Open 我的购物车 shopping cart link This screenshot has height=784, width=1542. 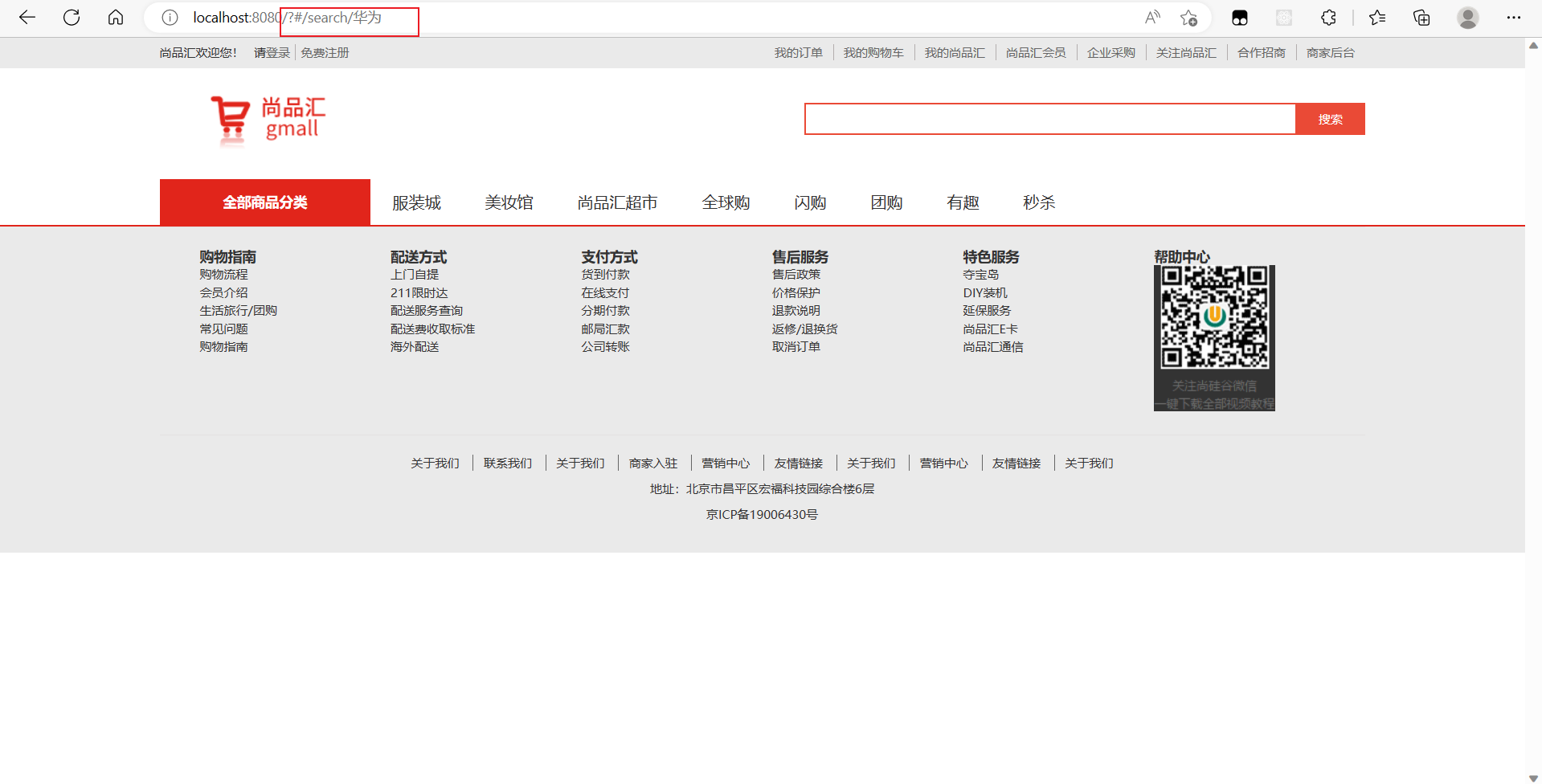coord(873,52)
